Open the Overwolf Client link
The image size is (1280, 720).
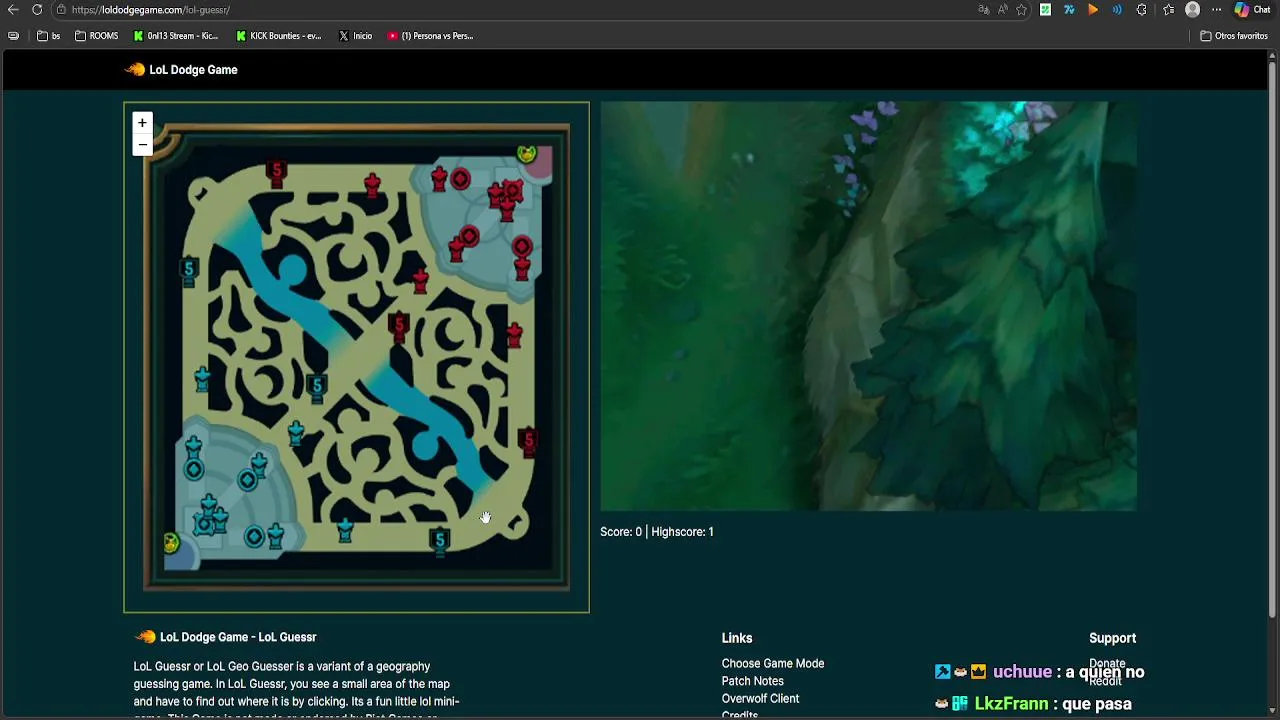point(760,699)
